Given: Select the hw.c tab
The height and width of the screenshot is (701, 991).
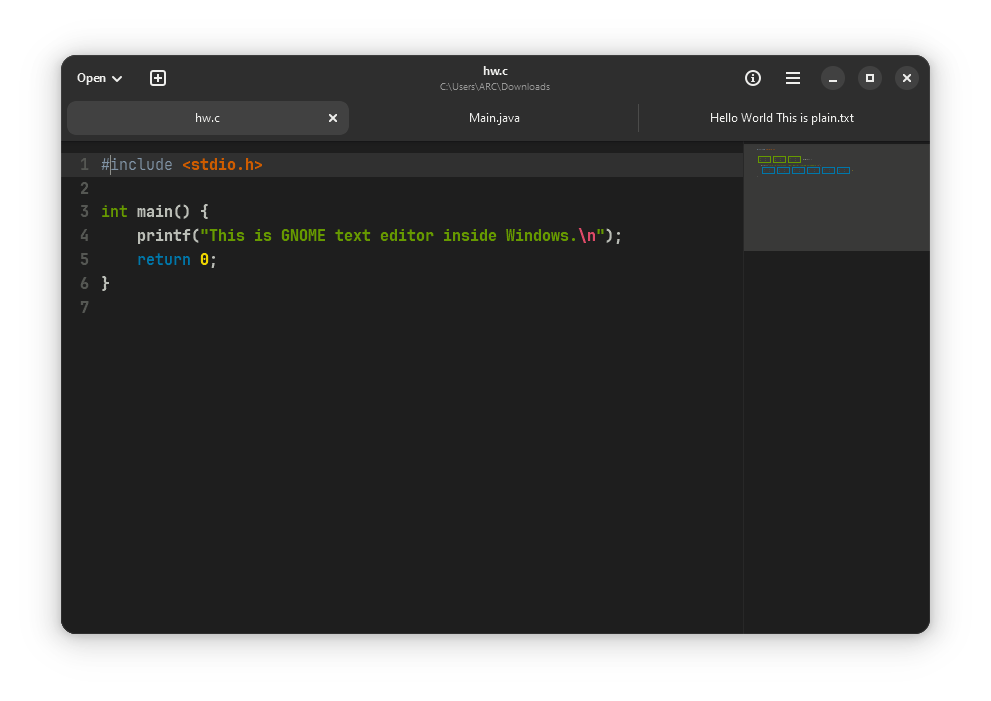Looking at the screenshot, I should tap(208, 118).
